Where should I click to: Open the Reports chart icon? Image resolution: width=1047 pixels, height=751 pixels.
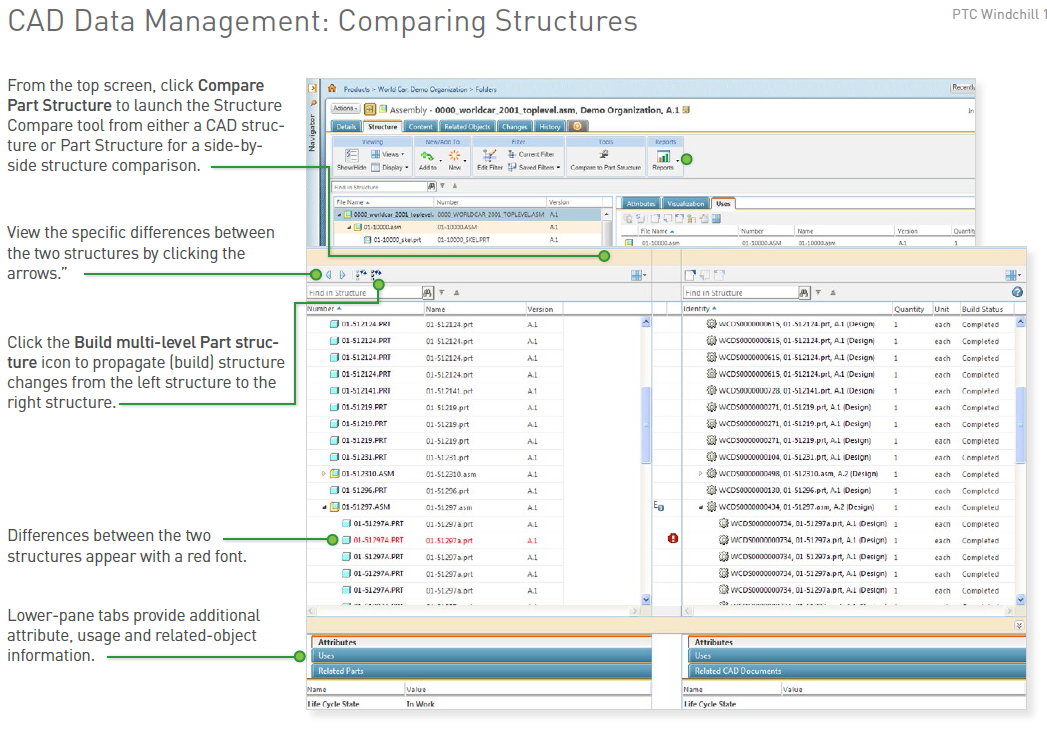coord(664,156)
